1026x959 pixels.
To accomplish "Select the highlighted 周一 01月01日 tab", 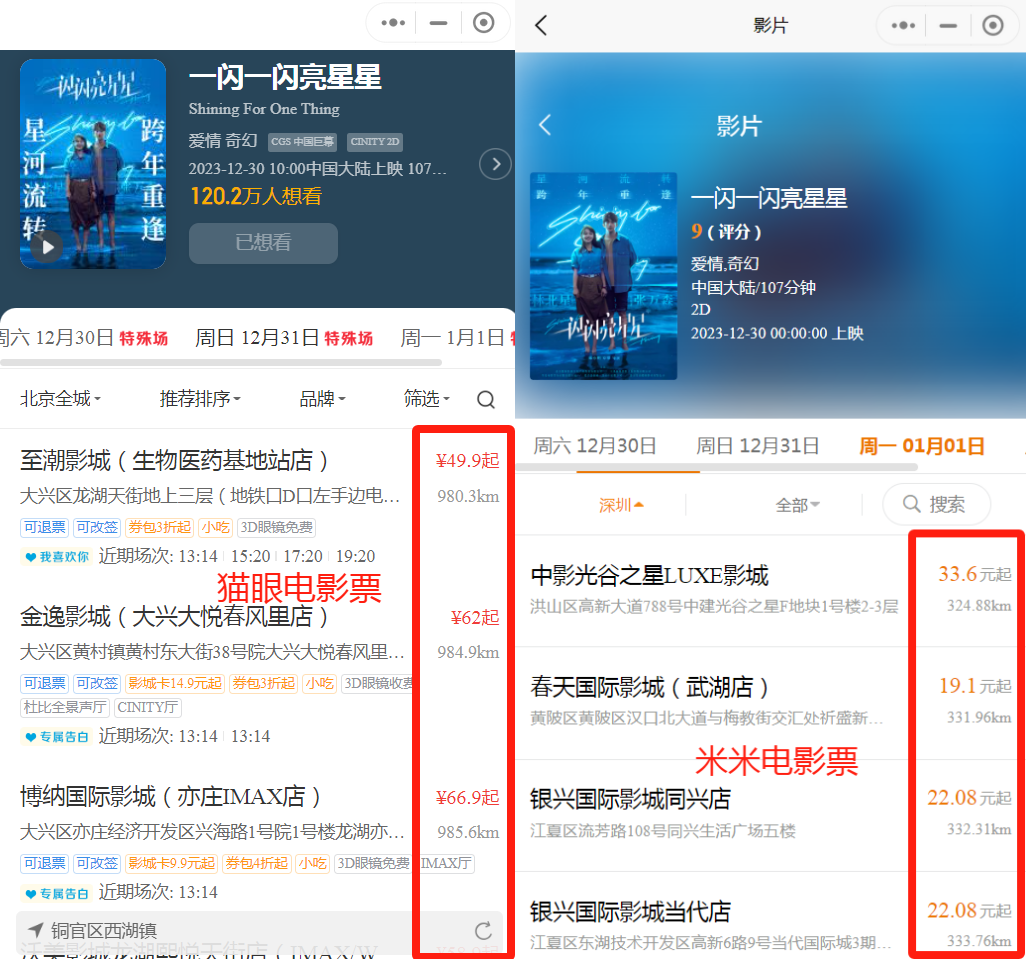I will [921, 445].
